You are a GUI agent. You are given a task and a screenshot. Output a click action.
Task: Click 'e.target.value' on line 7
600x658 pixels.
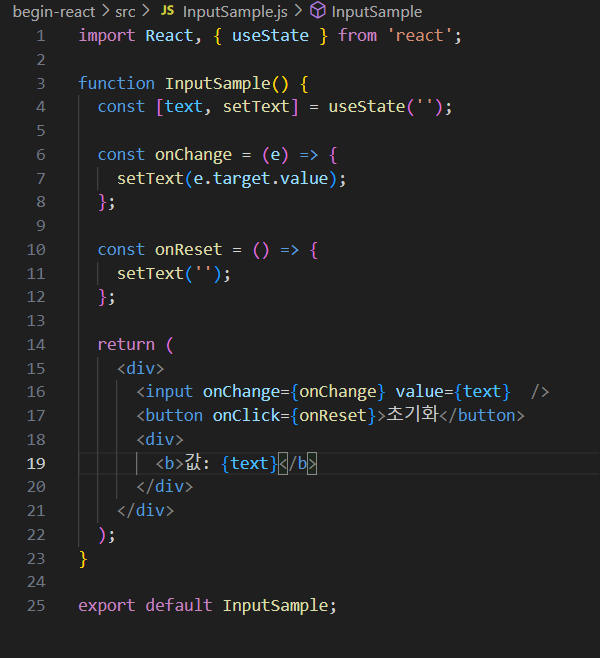click(261, 179)
